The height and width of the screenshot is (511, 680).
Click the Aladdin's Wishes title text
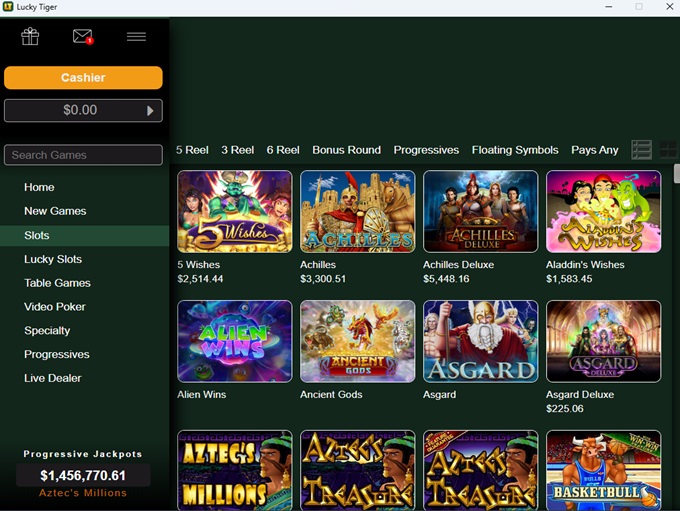point(585,265)
